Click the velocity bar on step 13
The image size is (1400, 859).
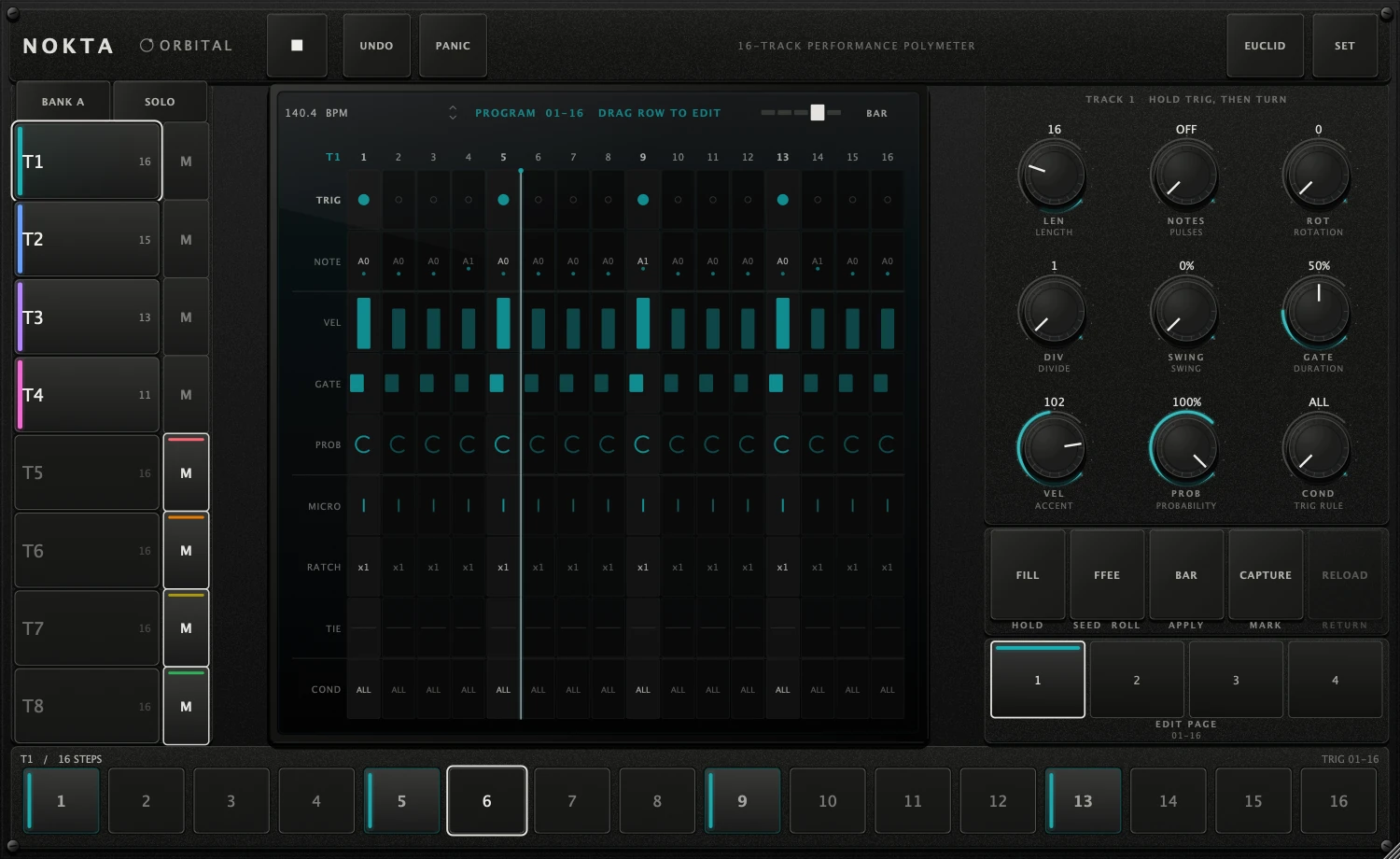coord(782,323)
